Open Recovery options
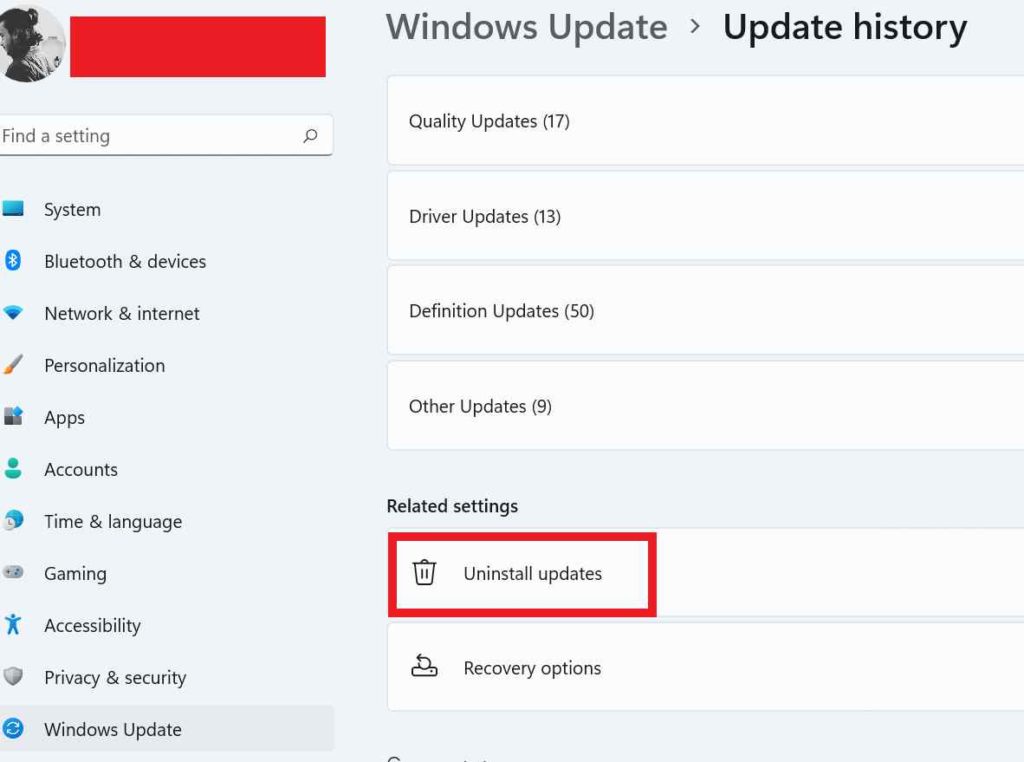Screen dimensions: 1024x762 tap(705, 667)
